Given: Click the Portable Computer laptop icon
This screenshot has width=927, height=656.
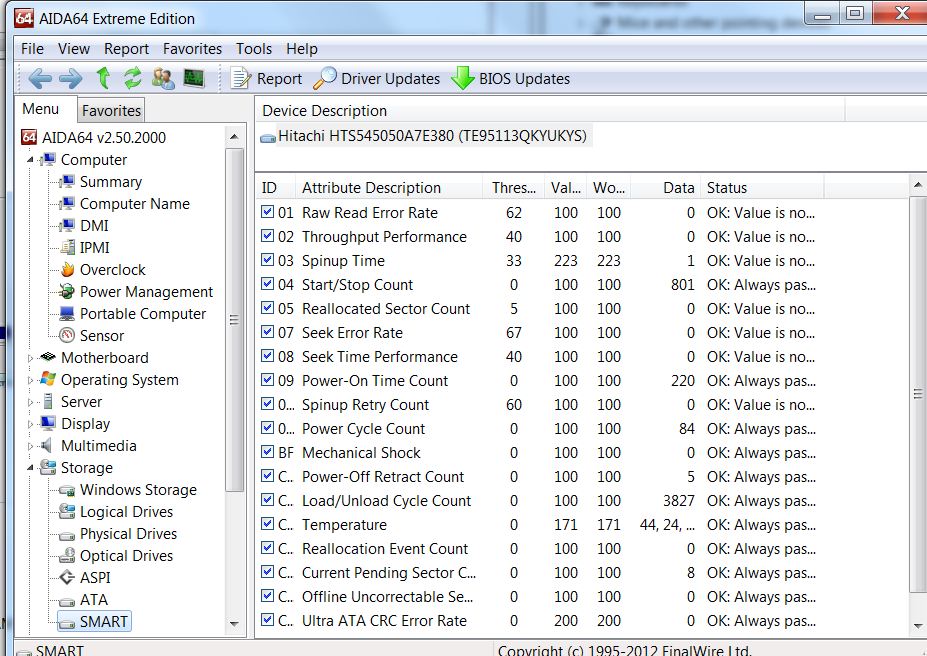Looking at the screenshot, I should coord(67,313).
